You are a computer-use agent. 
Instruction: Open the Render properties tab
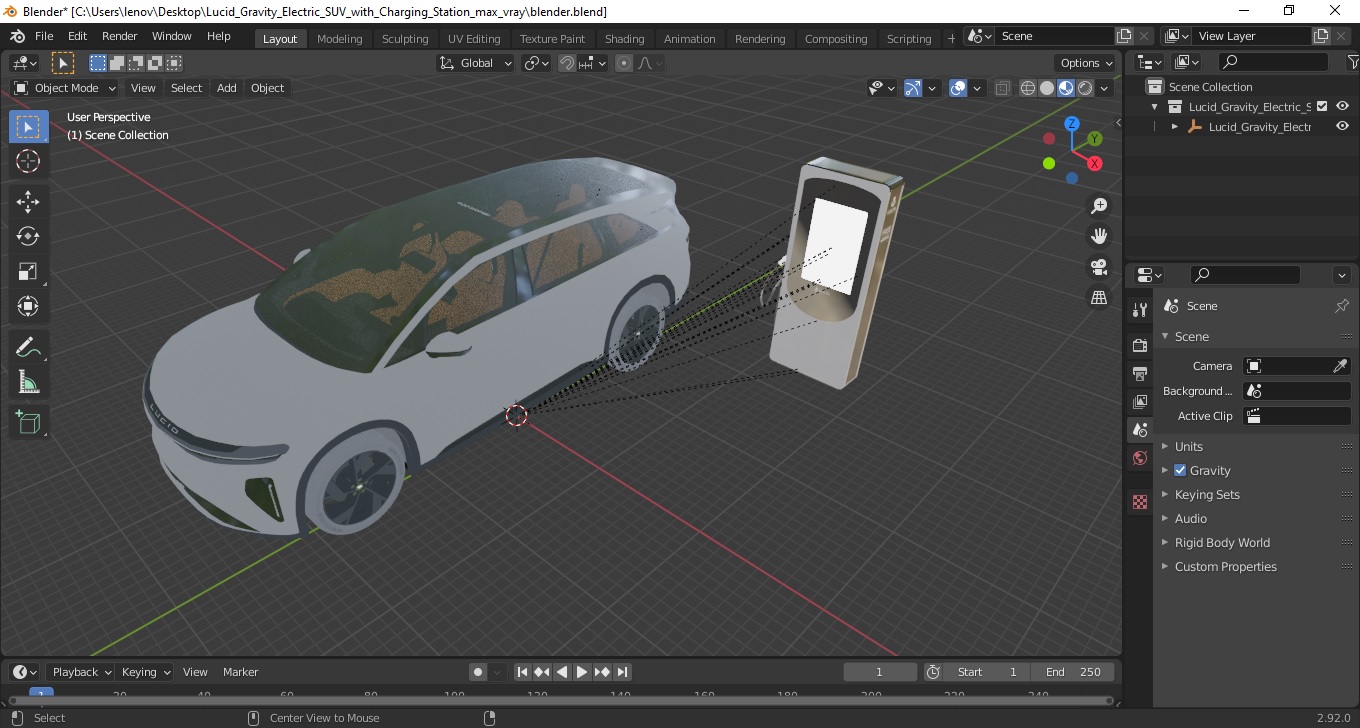point(1140,345)
